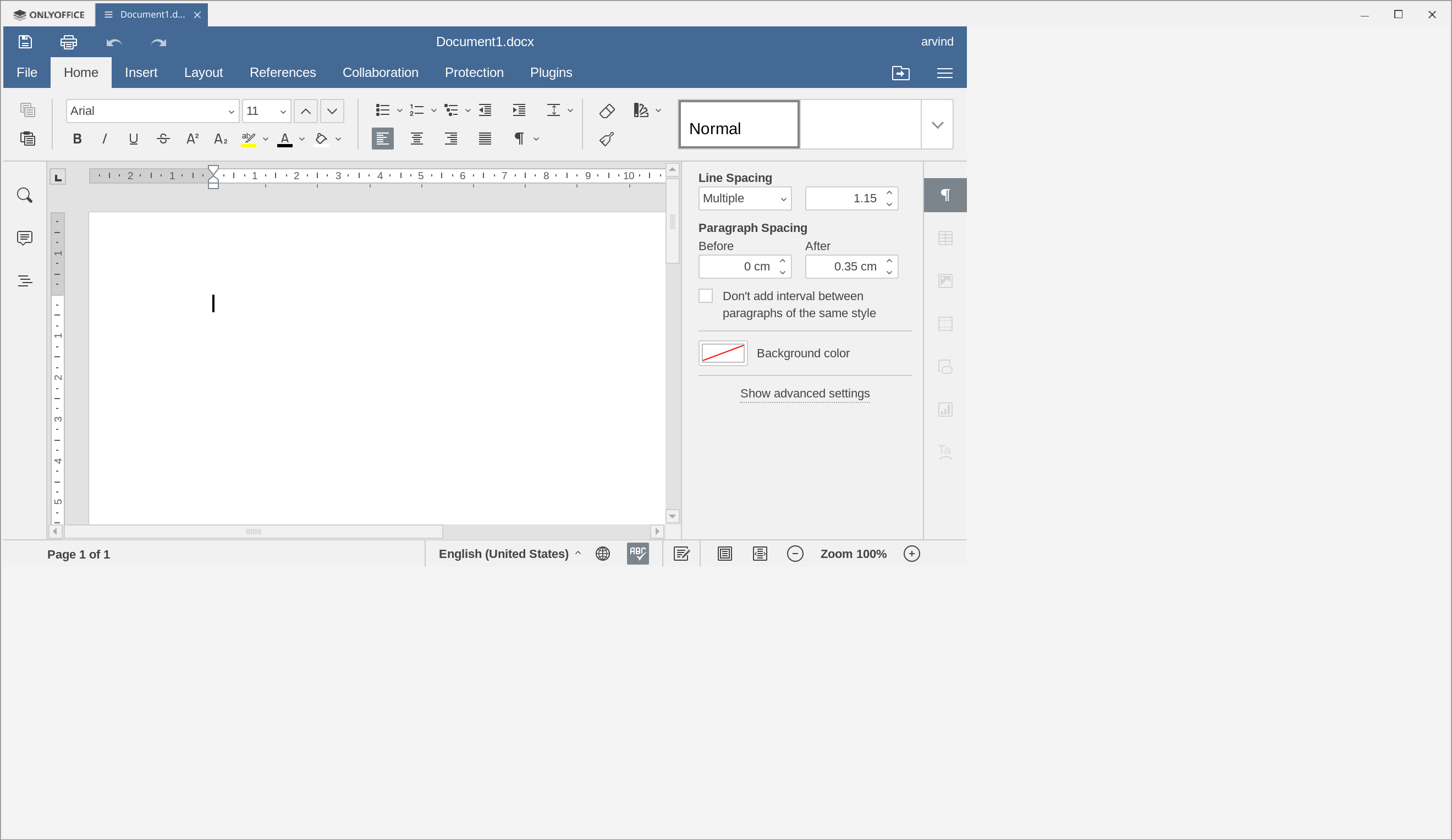Screen dimensions: 1452x840
Task: Open the Comments panel in left sidebar
Action: [x=25, y=238]
